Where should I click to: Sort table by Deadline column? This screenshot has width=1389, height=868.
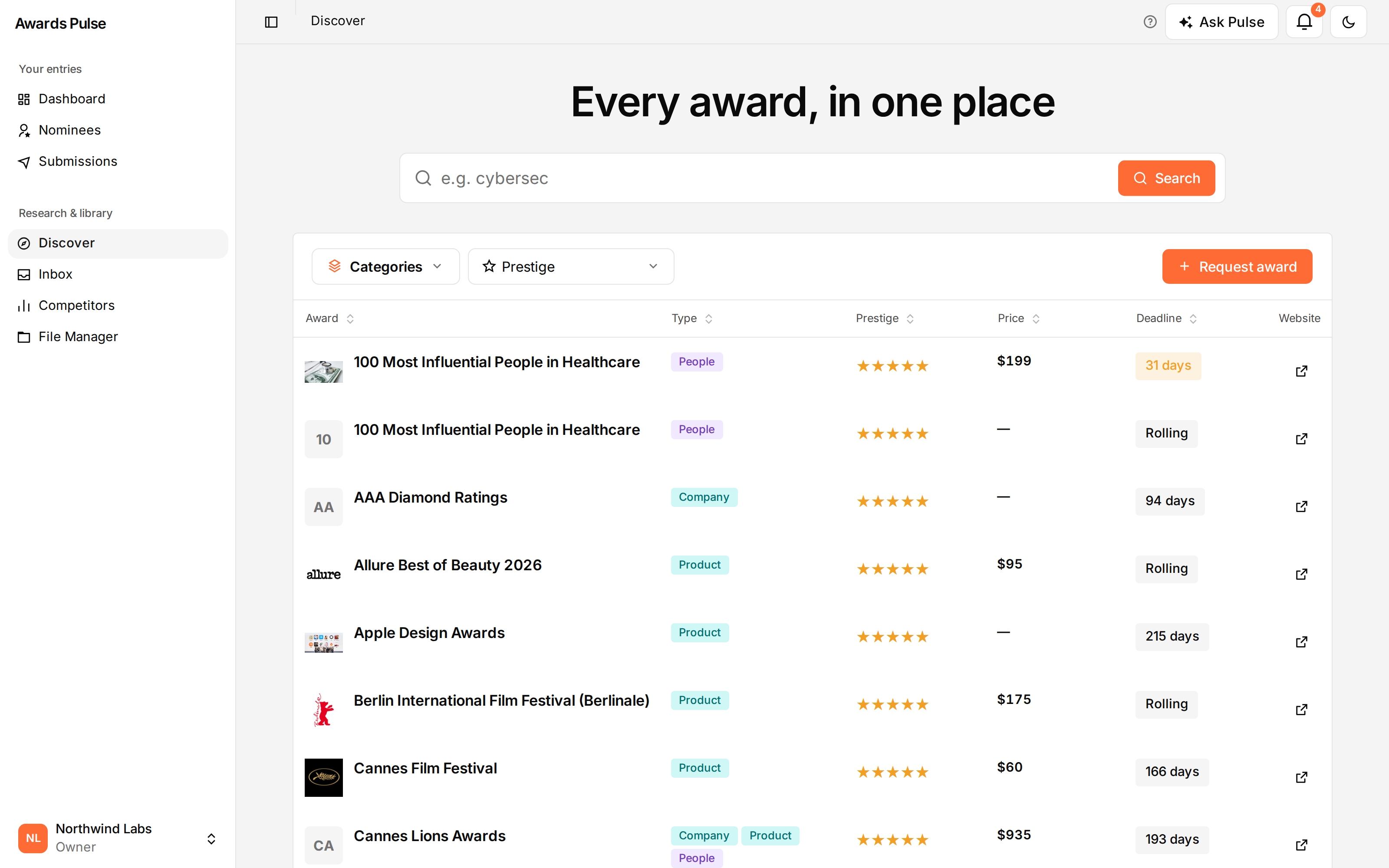point(1166,319)
